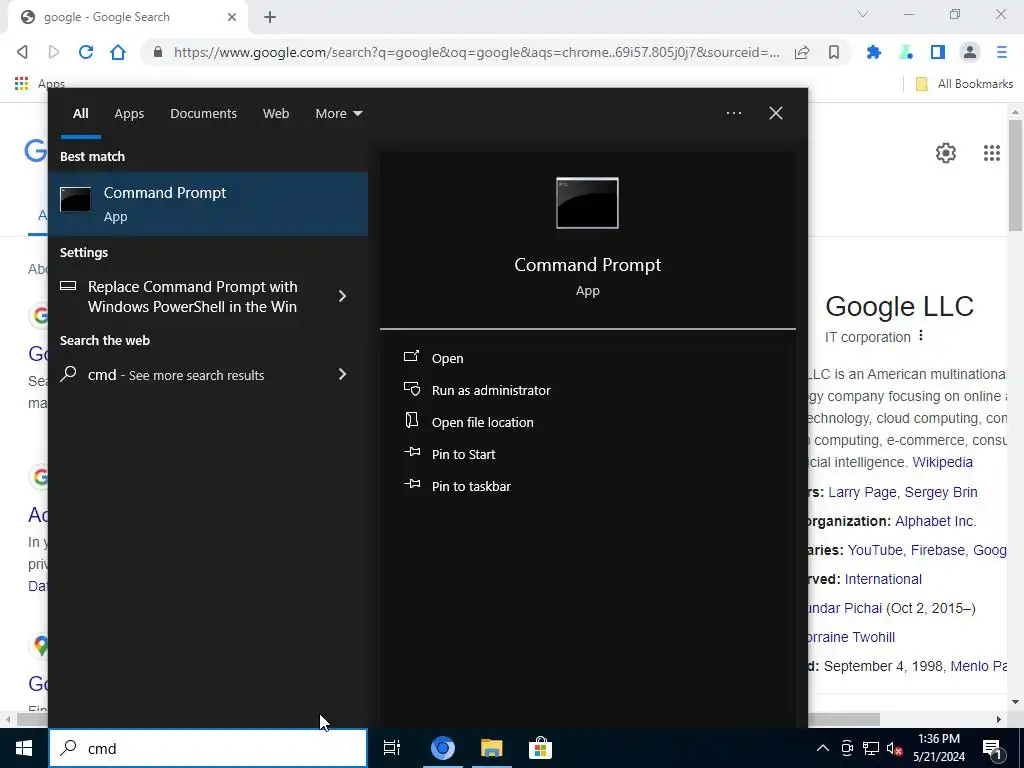
Task: Open the browser extensions puzzle icon
Action: [874, 52]
